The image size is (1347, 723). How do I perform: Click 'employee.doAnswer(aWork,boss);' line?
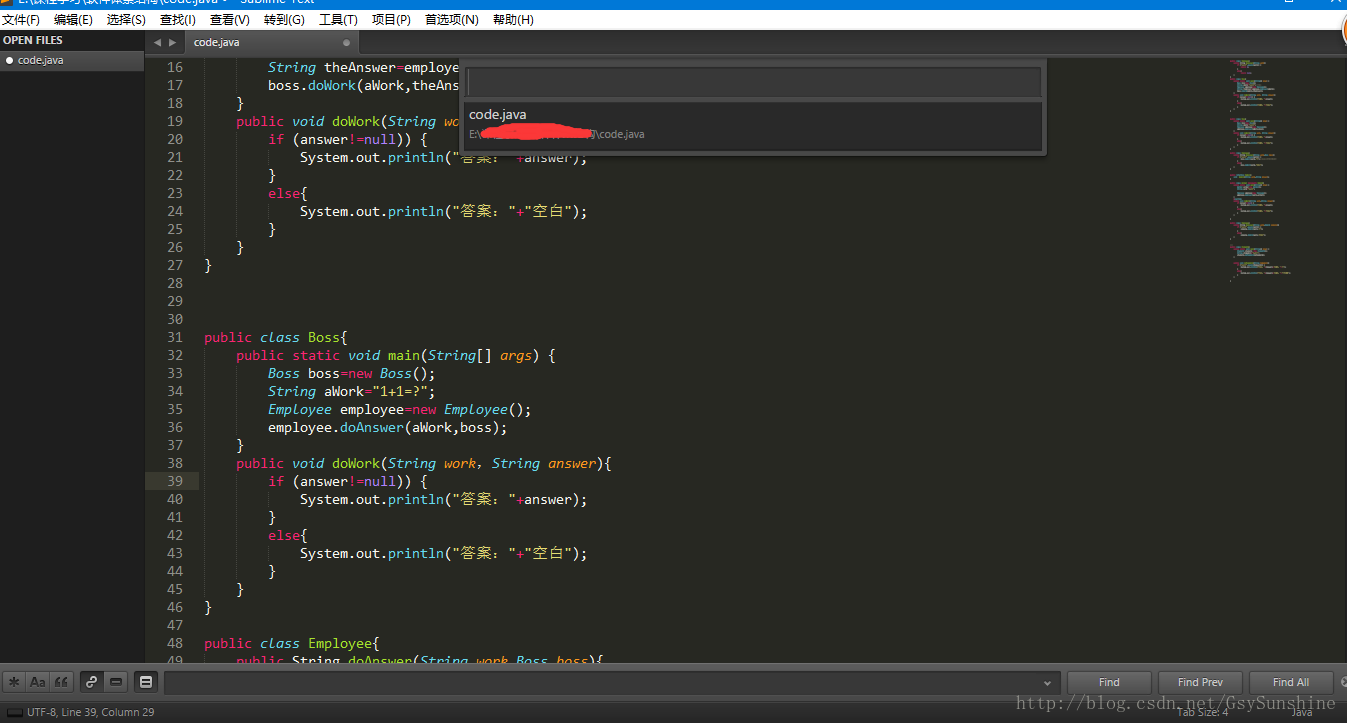[388, 427]
